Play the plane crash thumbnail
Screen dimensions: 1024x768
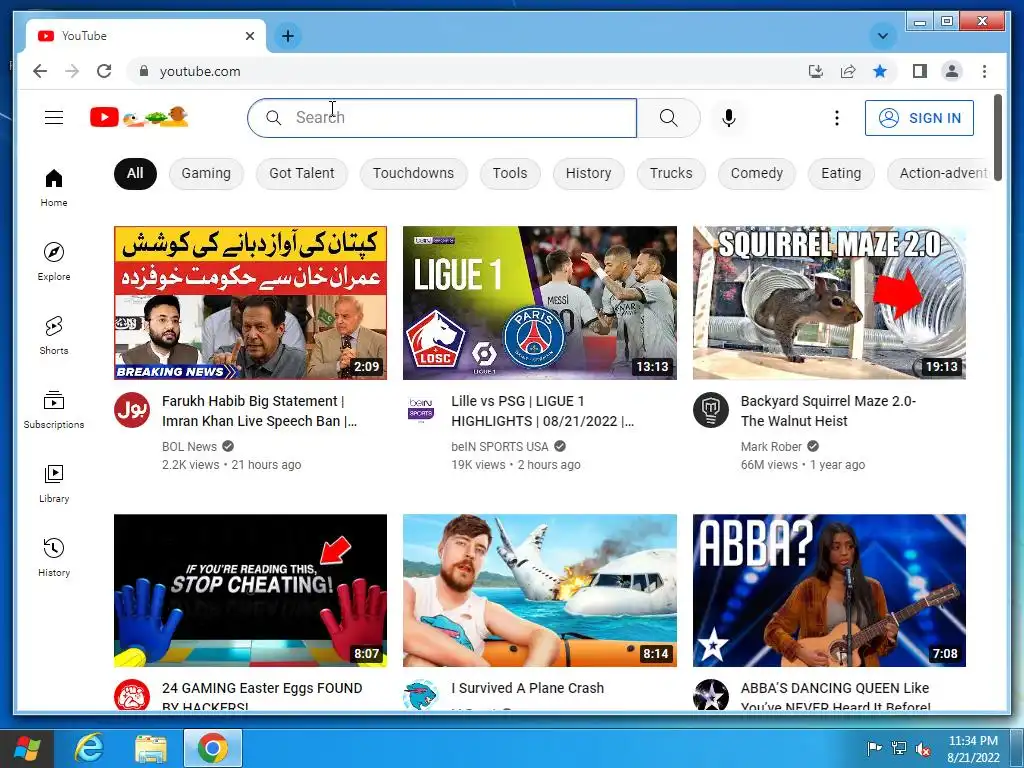[x=539, y=590]
